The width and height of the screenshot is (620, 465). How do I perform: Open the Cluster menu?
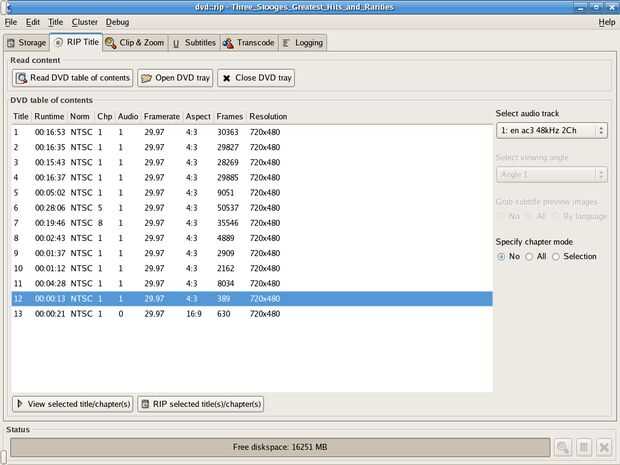tap(85, 22)
